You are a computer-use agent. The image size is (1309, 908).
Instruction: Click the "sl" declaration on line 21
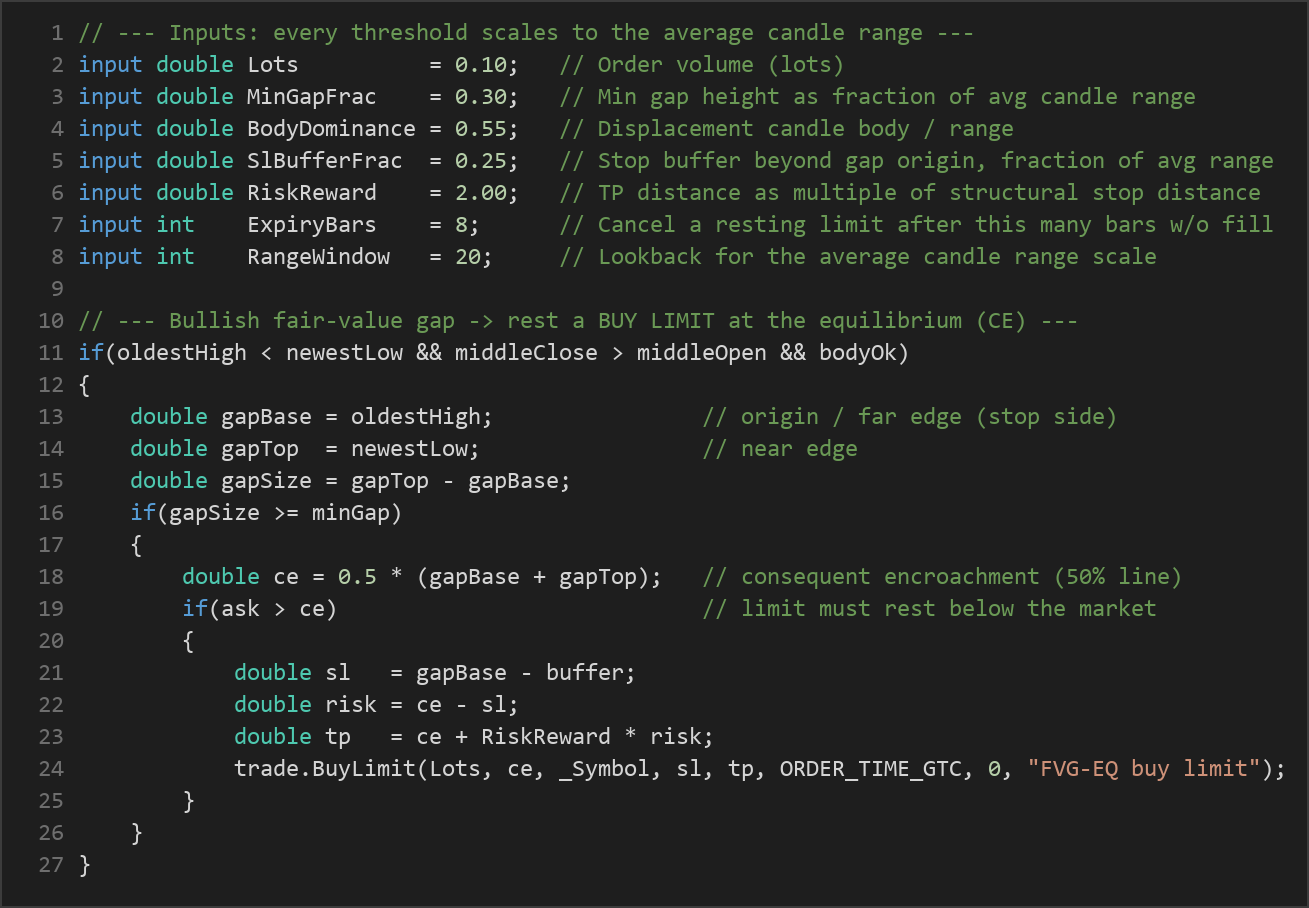[x=338, y=673]
